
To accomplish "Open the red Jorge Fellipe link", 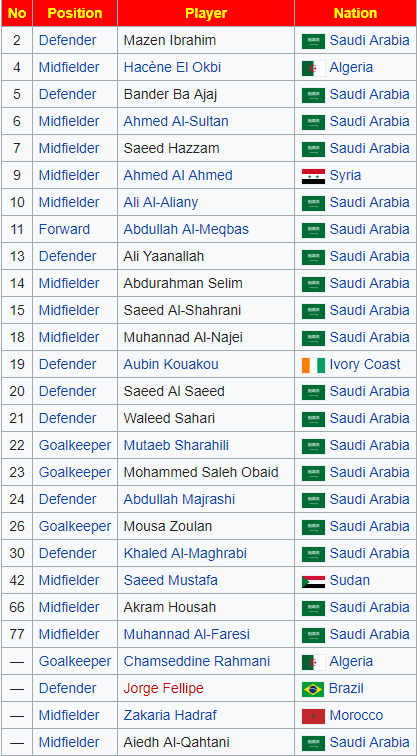I will point(163,688).
